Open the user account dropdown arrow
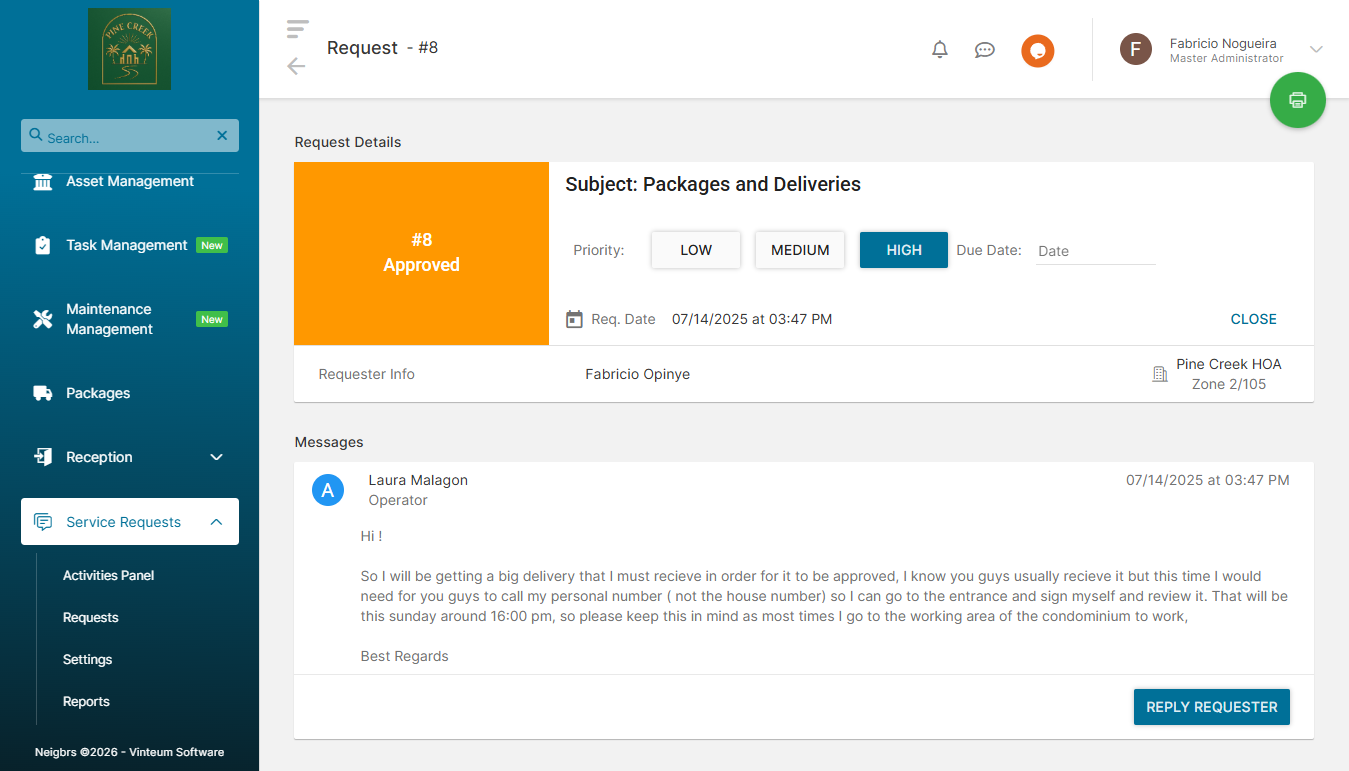 pos(1316,49)
